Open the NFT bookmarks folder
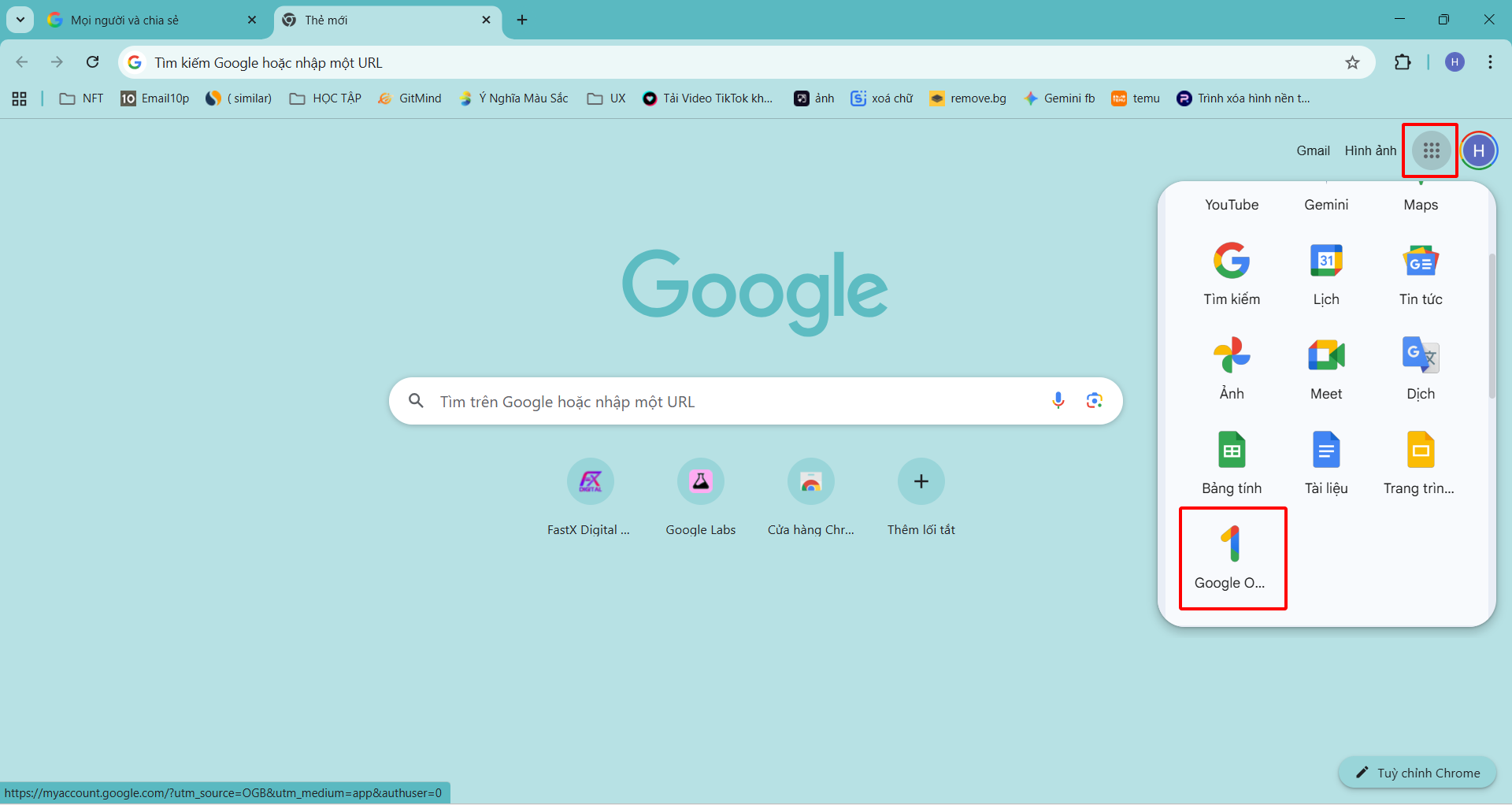The image size is (1512, 805). [81, 98]
